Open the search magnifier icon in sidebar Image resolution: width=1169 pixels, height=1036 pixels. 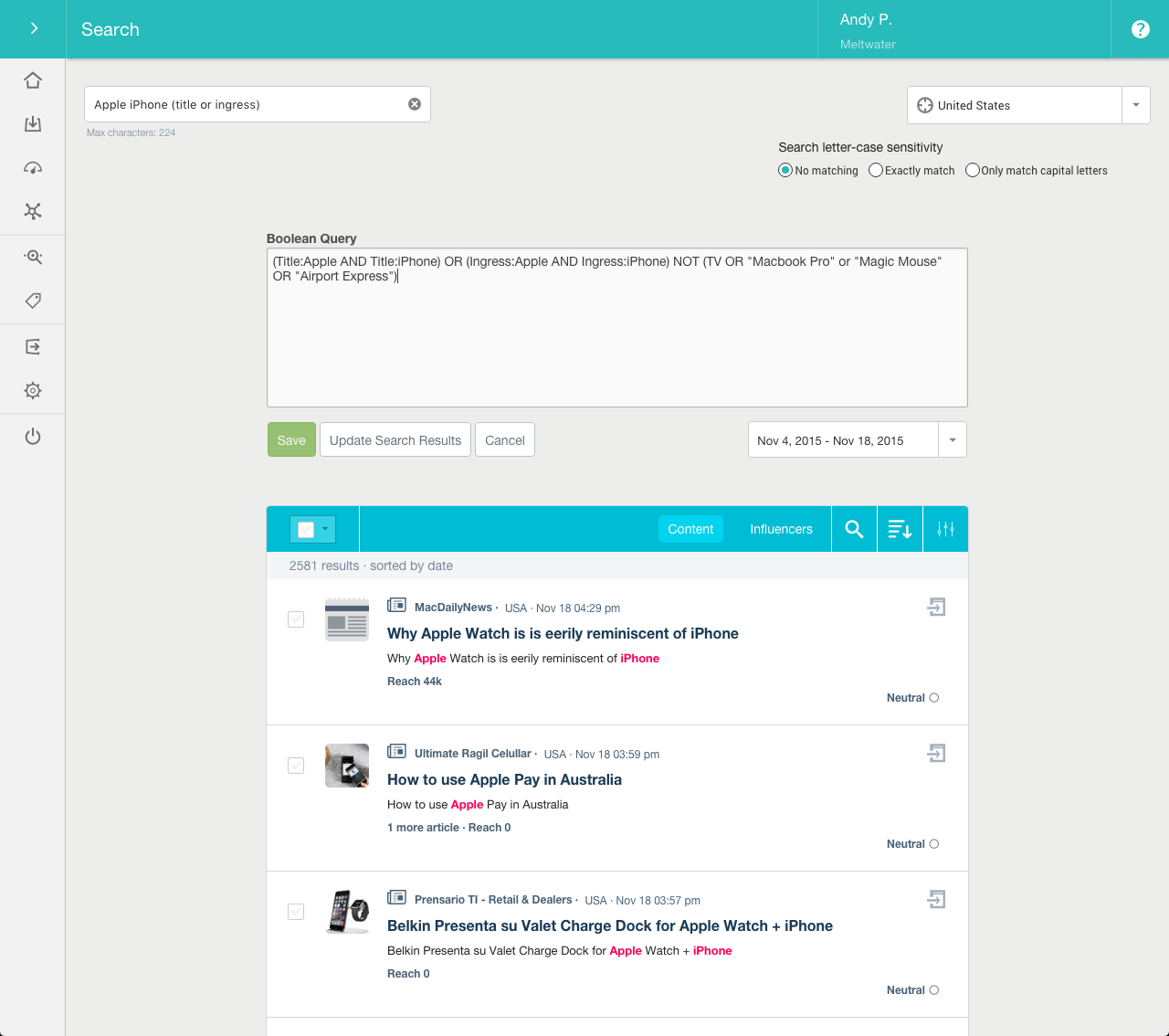tap(33, 257)
